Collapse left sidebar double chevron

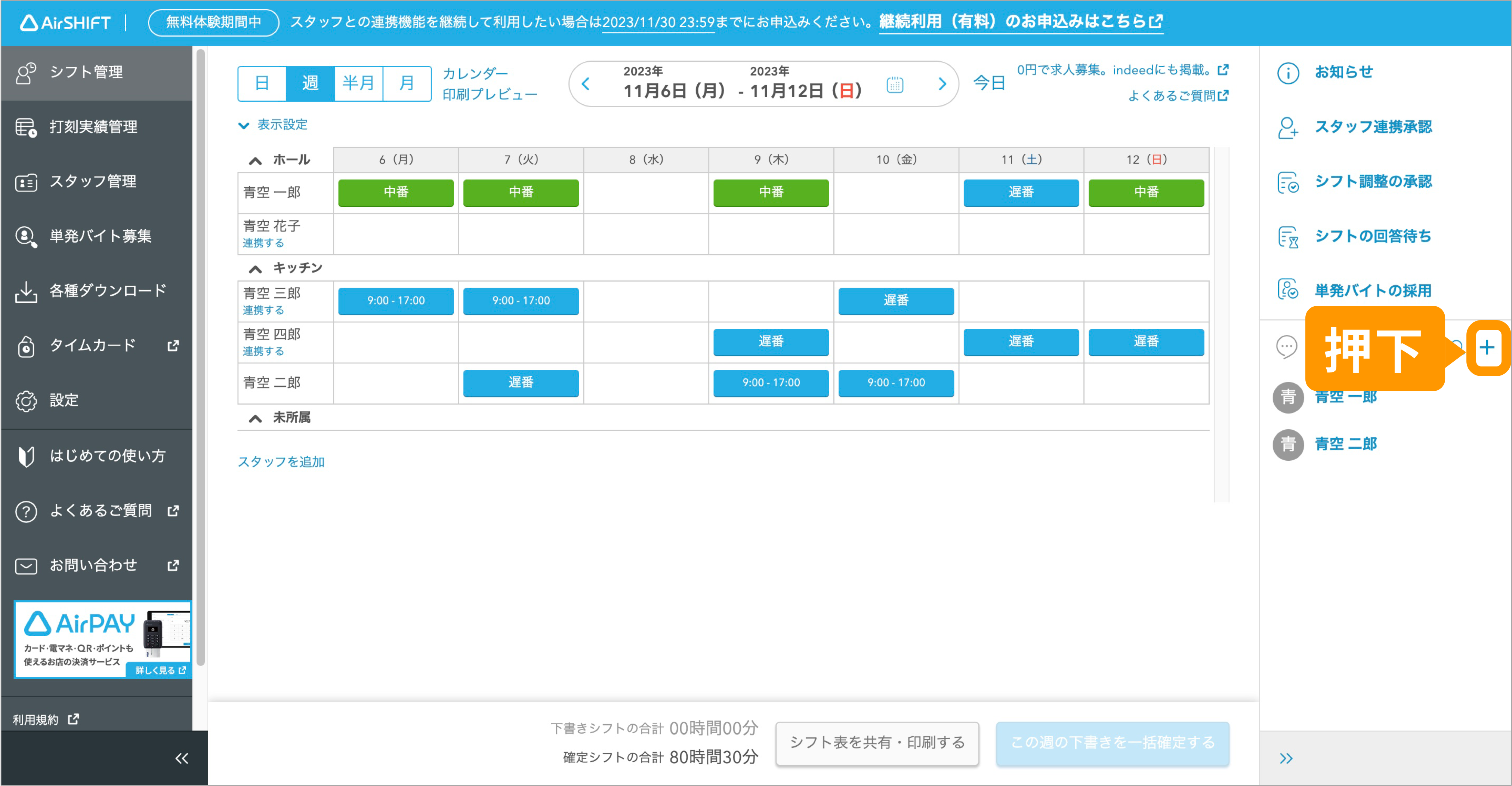click(x=181, y=758)
